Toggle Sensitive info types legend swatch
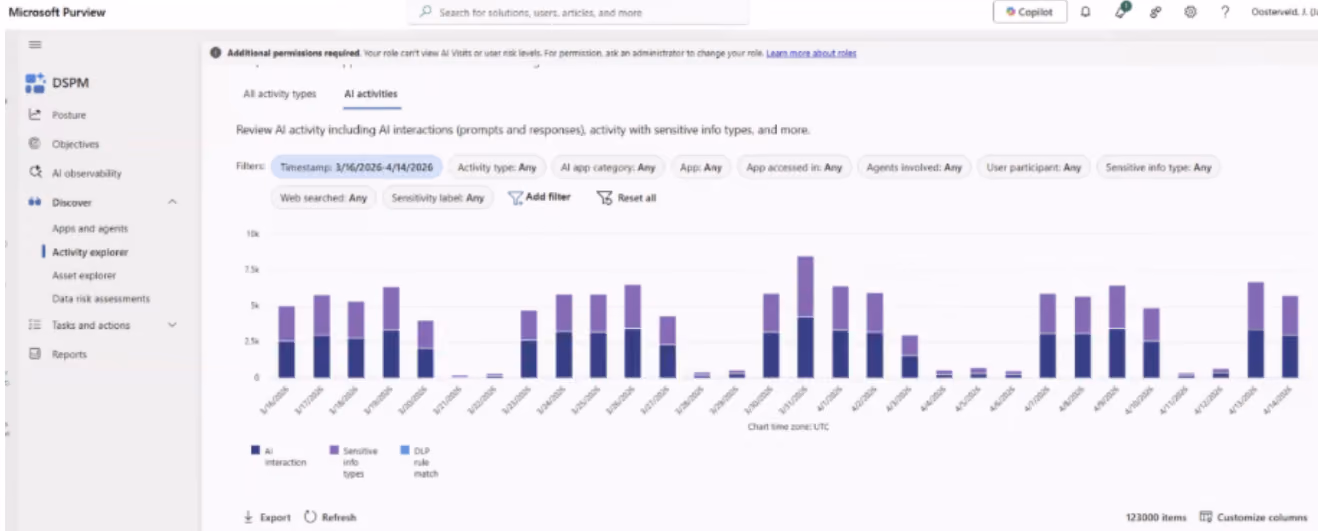 tap(334, 450)
